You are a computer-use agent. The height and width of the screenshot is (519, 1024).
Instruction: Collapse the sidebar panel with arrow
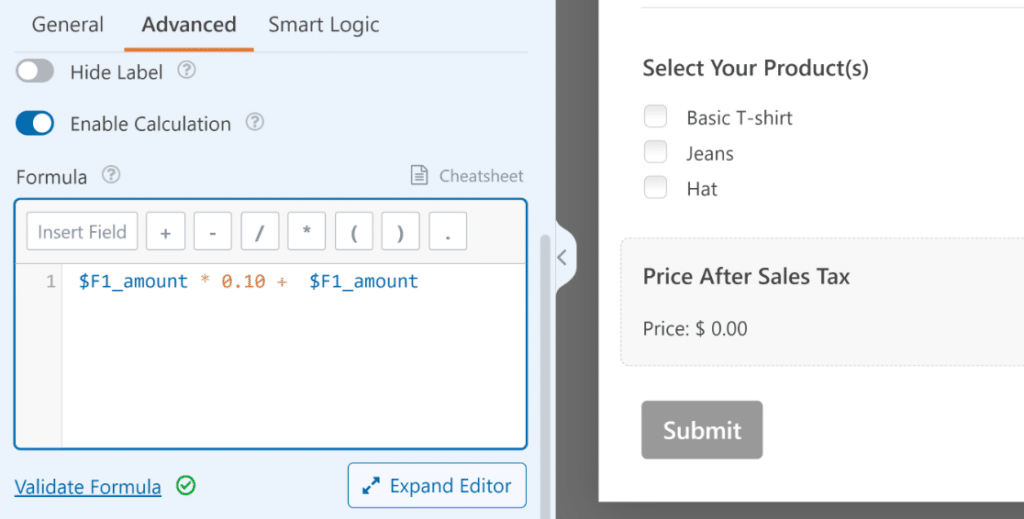562,257
